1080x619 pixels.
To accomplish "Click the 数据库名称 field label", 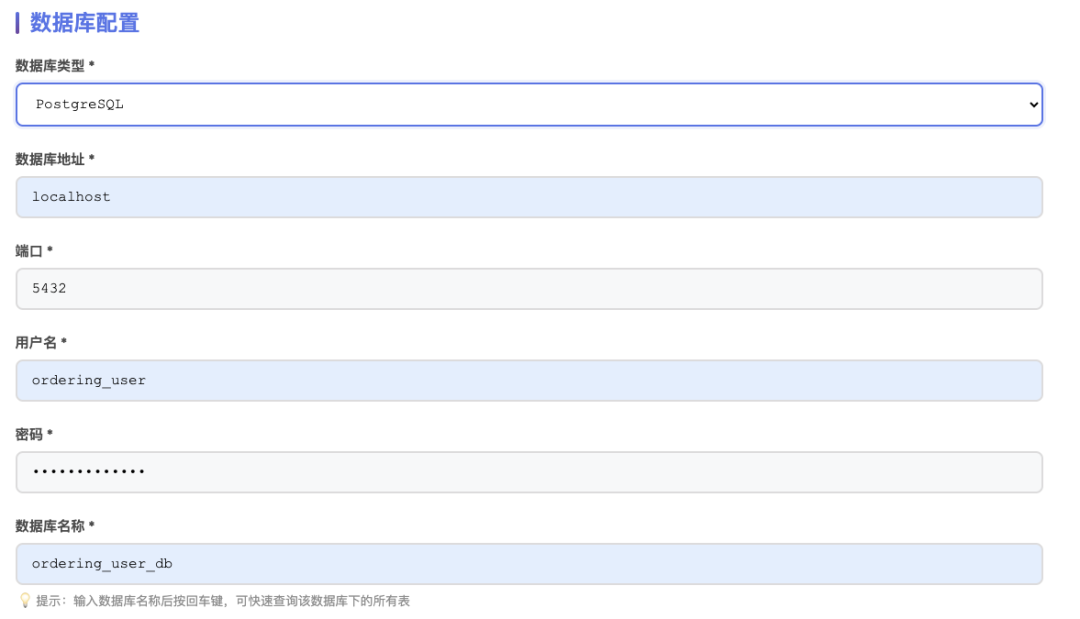I will [x=50, y=526].
